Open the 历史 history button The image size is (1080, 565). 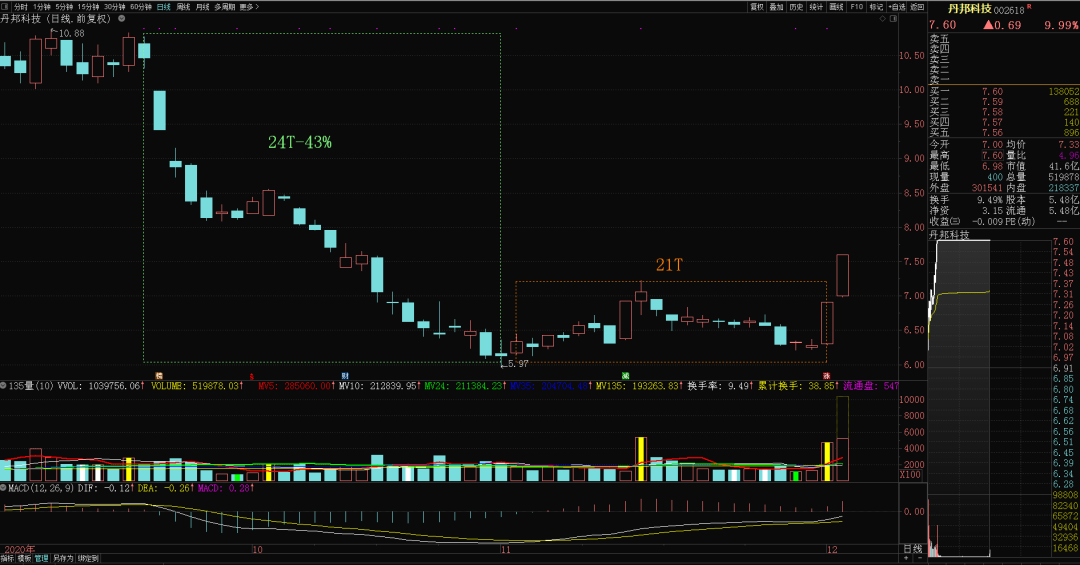pyautogui.click(x=797, y=6)
